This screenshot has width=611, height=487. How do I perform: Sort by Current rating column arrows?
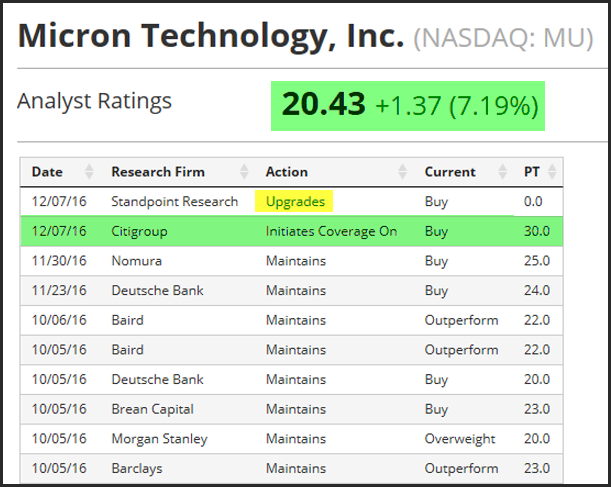(506, 172)
